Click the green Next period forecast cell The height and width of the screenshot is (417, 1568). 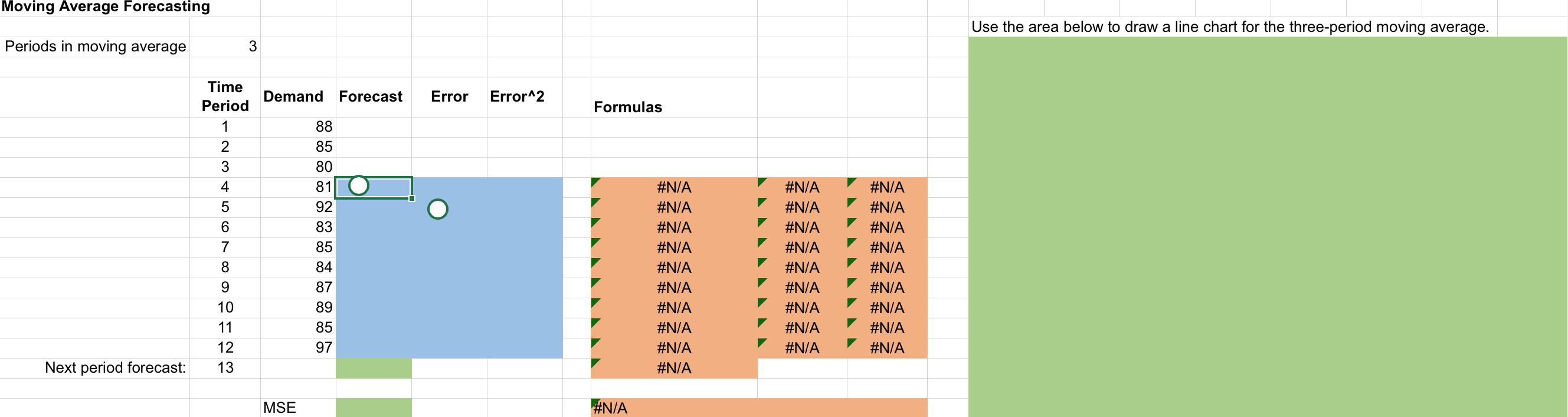point(374,368)
